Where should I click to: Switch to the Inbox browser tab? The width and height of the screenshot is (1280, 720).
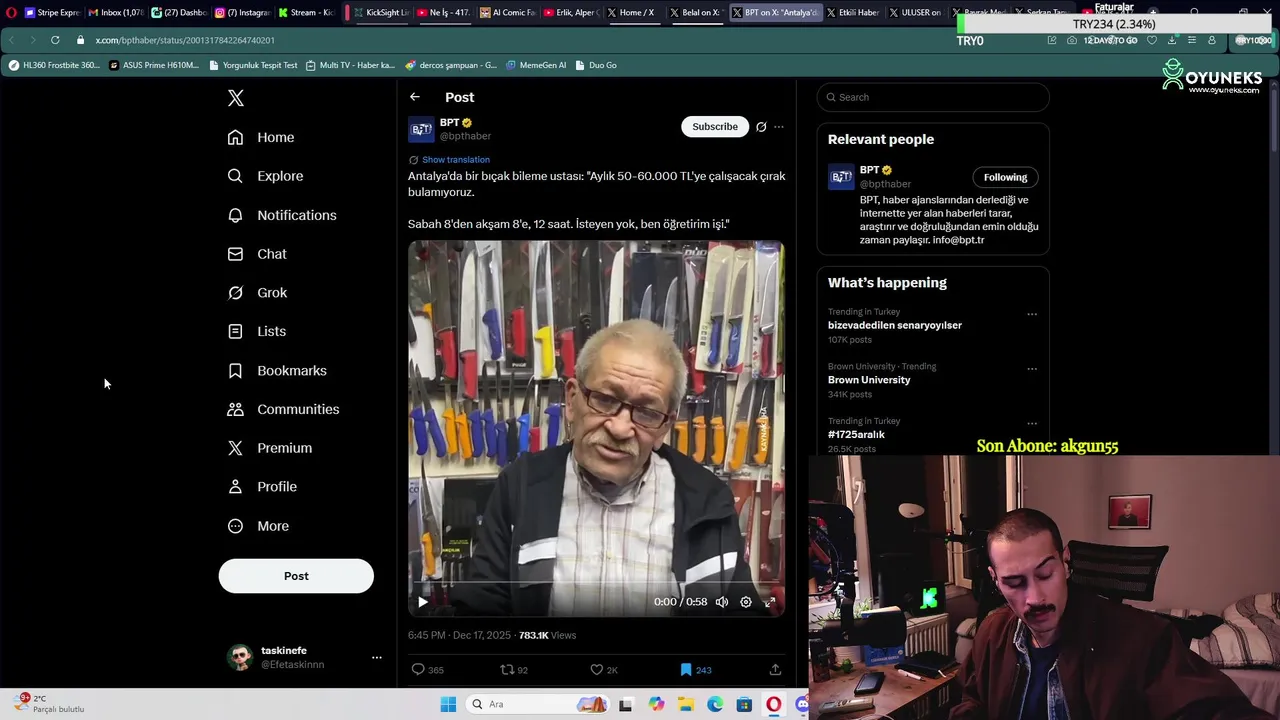pyautogui.click(x=115, y=12)
